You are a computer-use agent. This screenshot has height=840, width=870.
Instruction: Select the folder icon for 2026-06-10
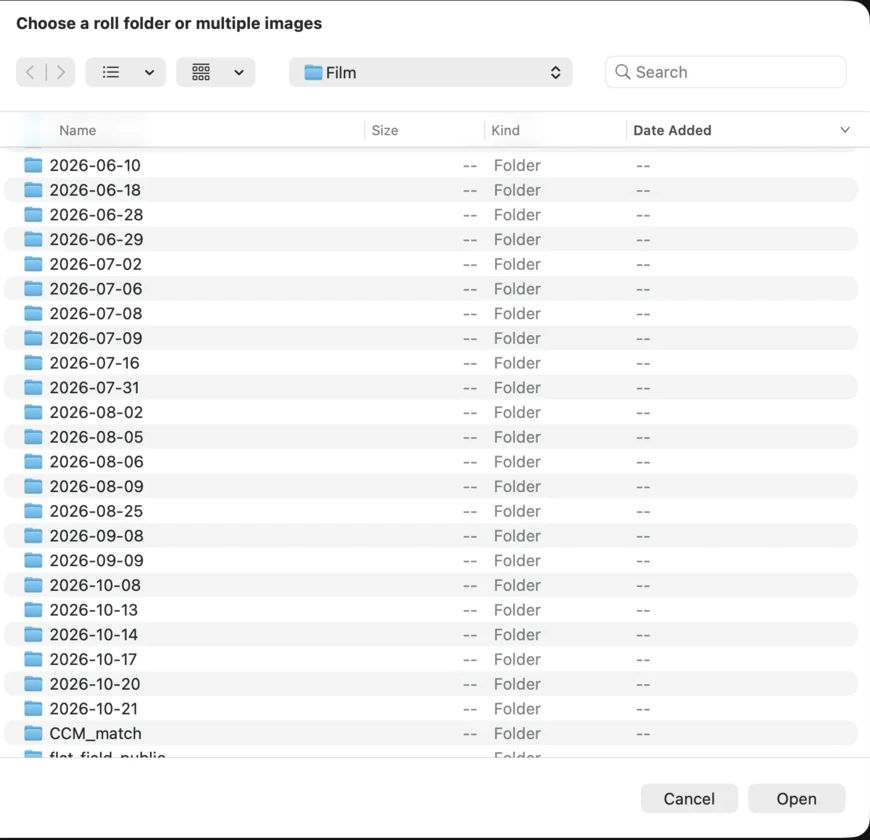pos(33,165)
